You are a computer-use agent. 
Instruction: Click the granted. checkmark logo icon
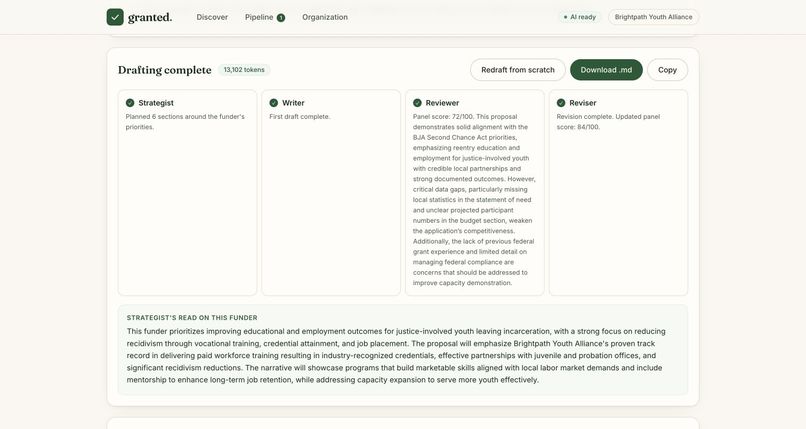115,17
